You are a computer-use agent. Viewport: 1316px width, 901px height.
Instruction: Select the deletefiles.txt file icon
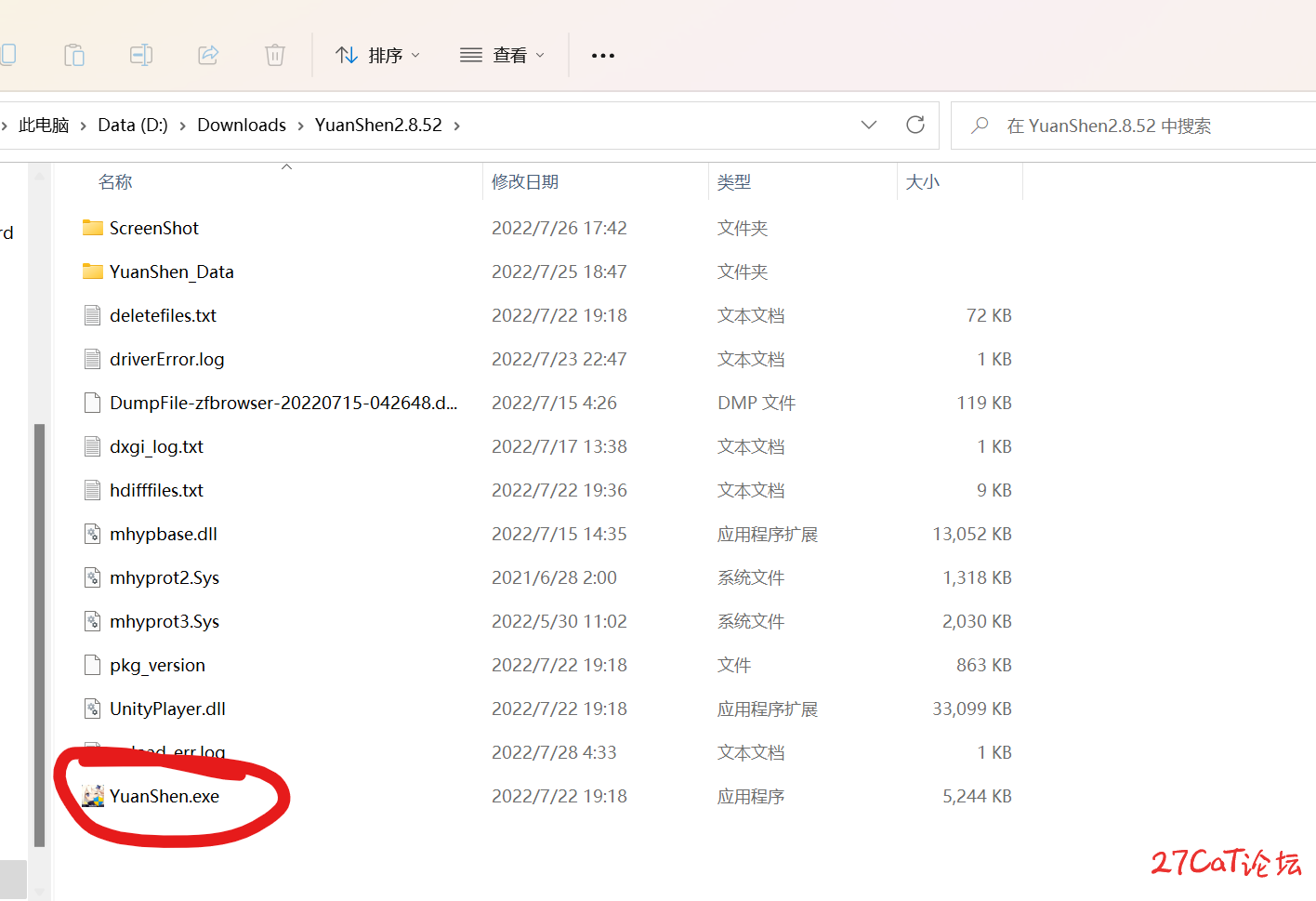click(93, 315)
